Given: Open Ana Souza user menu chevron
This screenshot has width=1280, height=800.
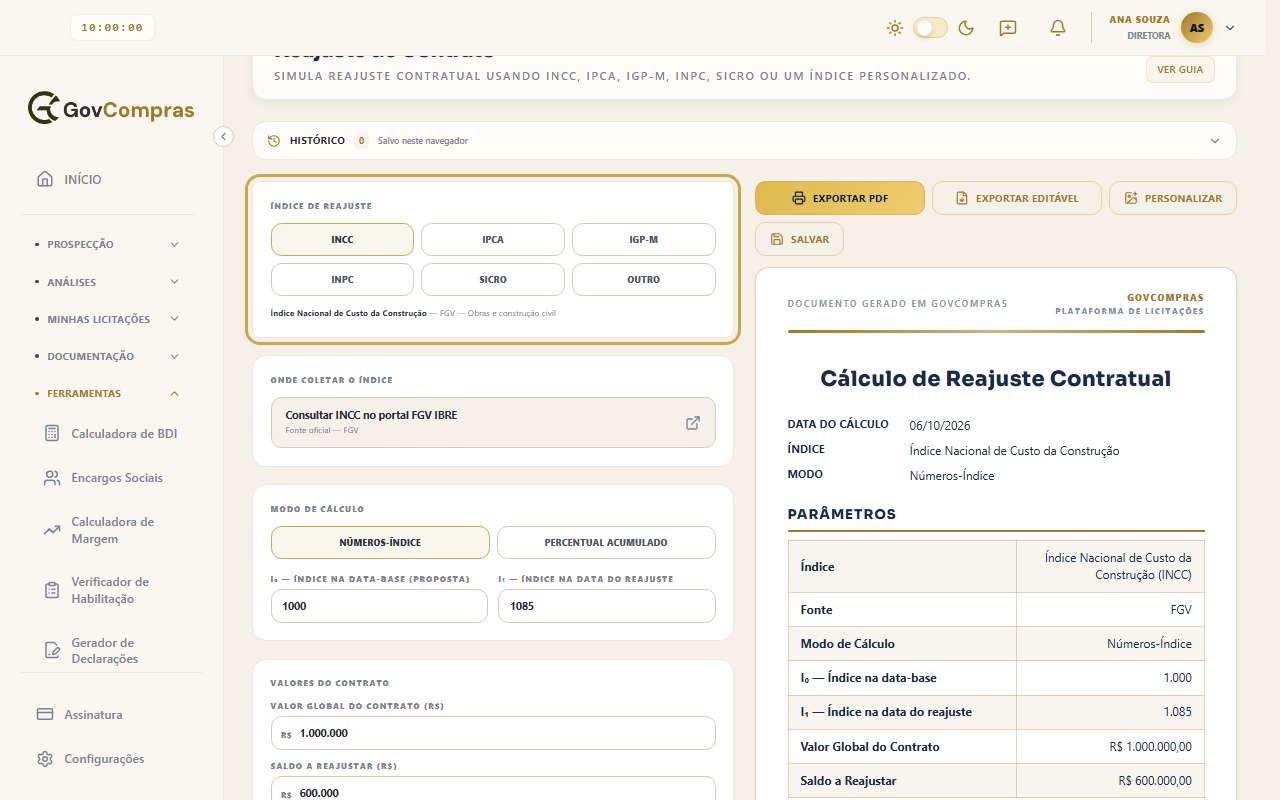Looking at the screenshot, I should pos(1230,28).
